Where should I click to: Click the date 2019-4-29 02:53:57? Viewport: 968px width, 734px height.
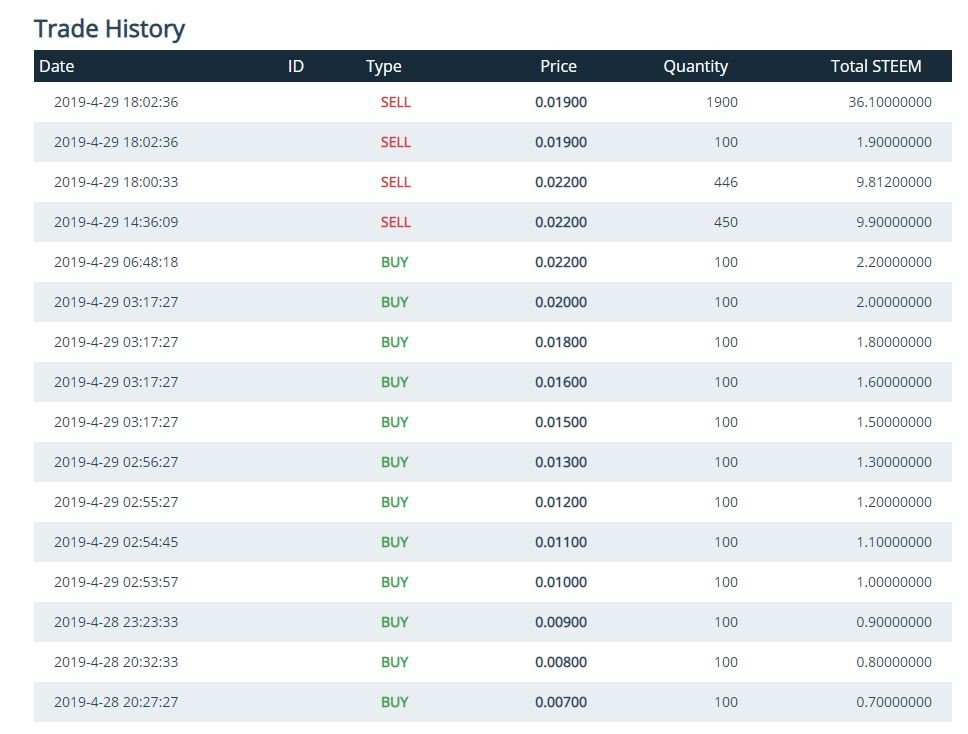click(116, 582)
